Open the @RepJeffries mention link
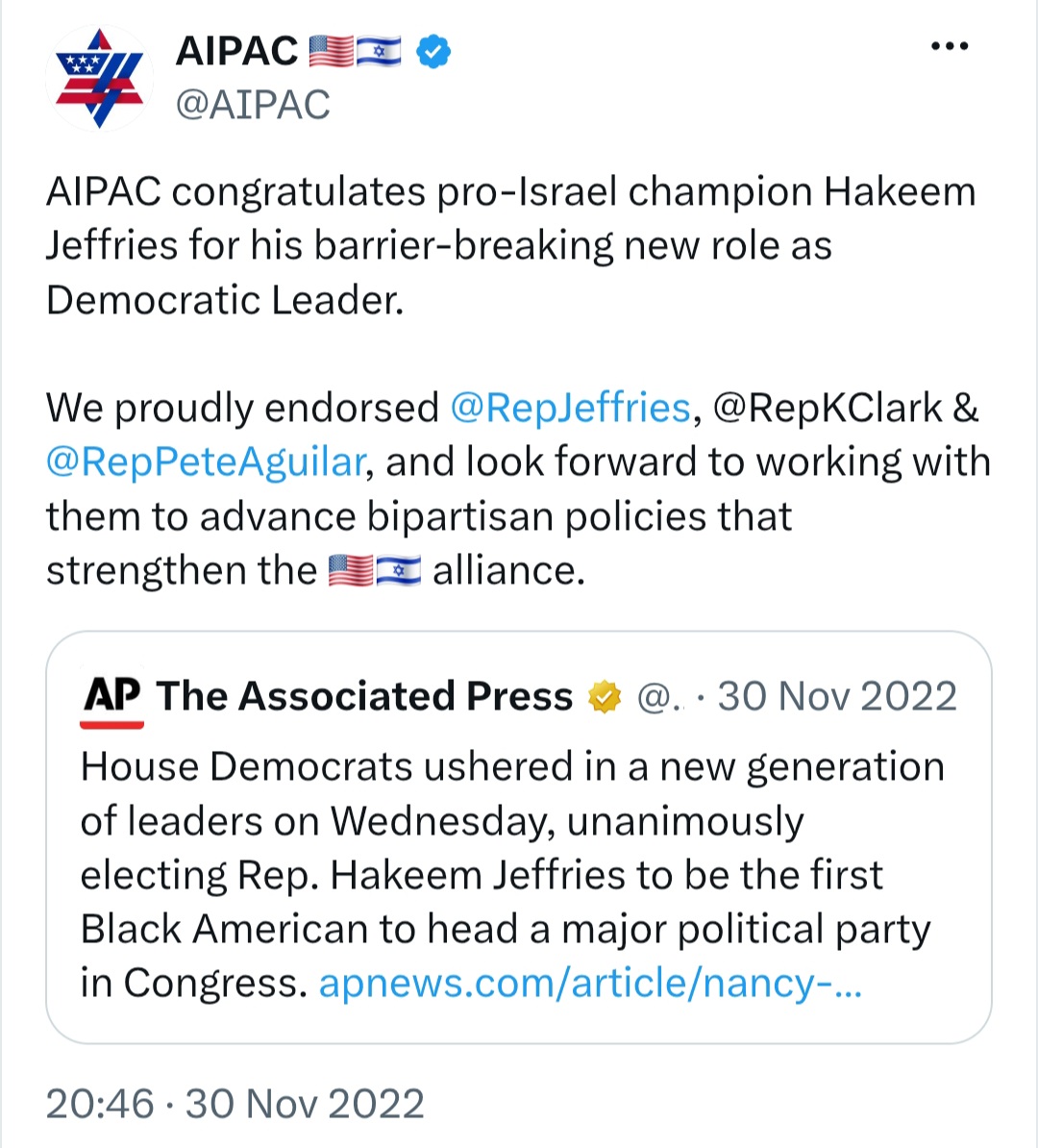This screenshot has height=1148, width=1038. 570,408
